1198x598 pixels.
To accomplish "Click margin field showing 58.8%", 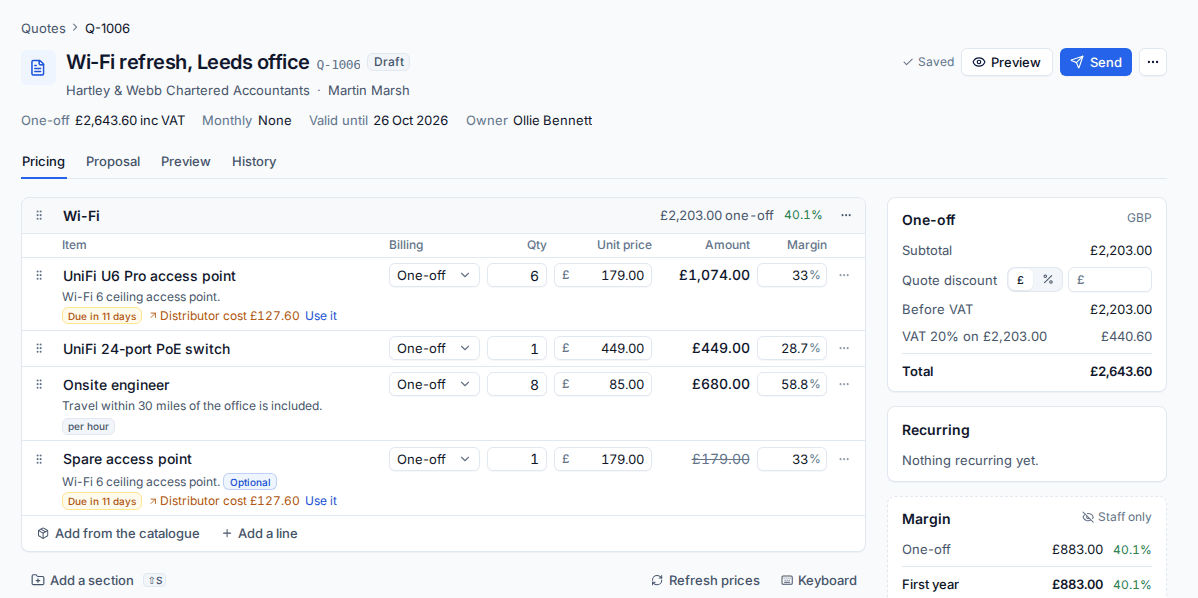I will pos(792,384).
